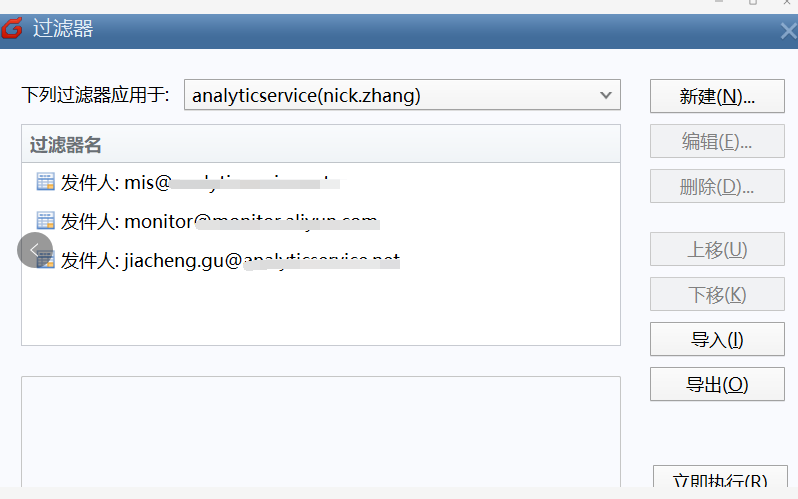
Task: Click the 导出(O) button
Action: [x=717, y=384]
